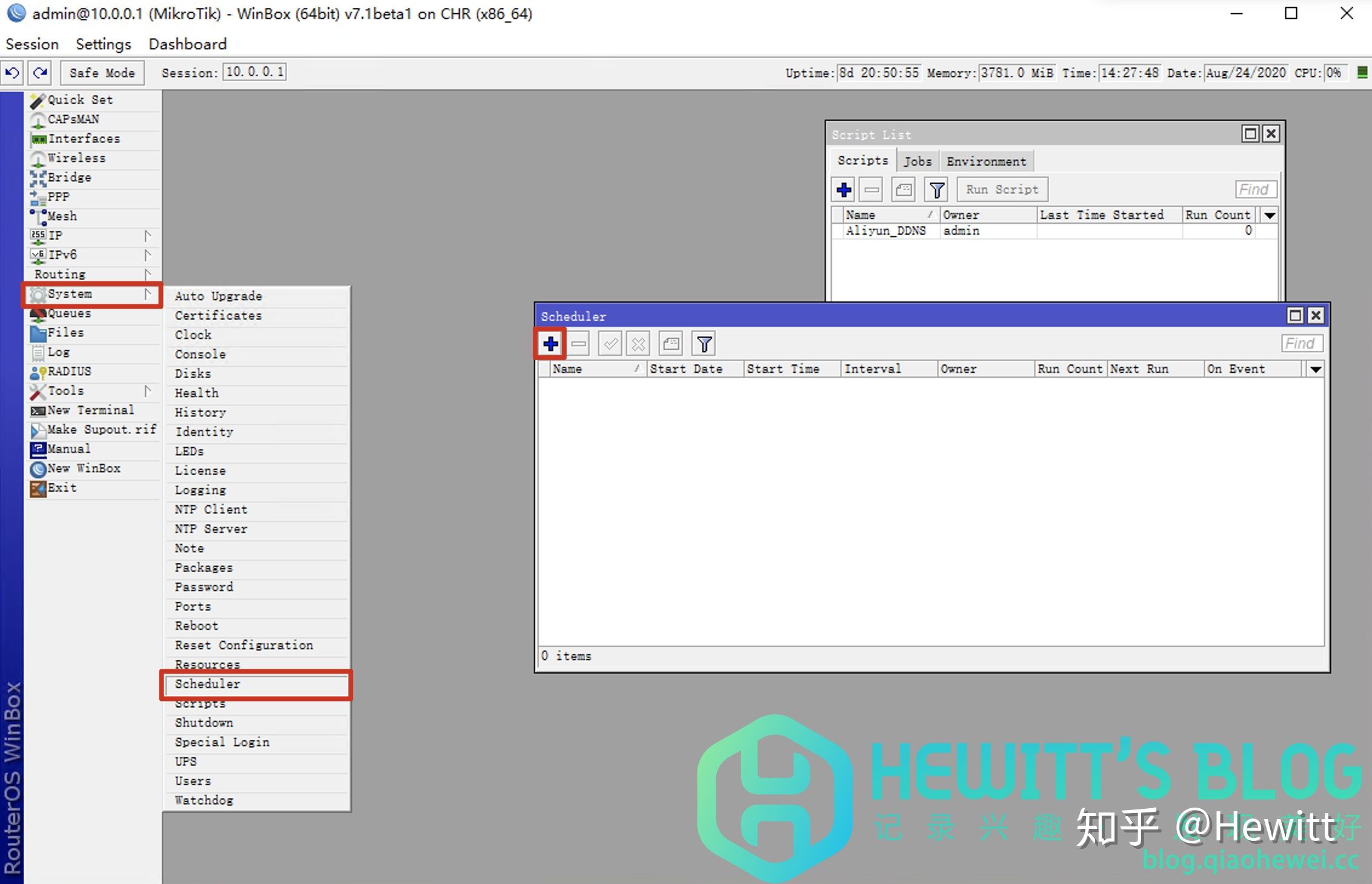Image resolution: width=1372 pixels, height=884 pixels.
Task: Expand the IPv6 submenu arrow
Action: click(147, 255)
